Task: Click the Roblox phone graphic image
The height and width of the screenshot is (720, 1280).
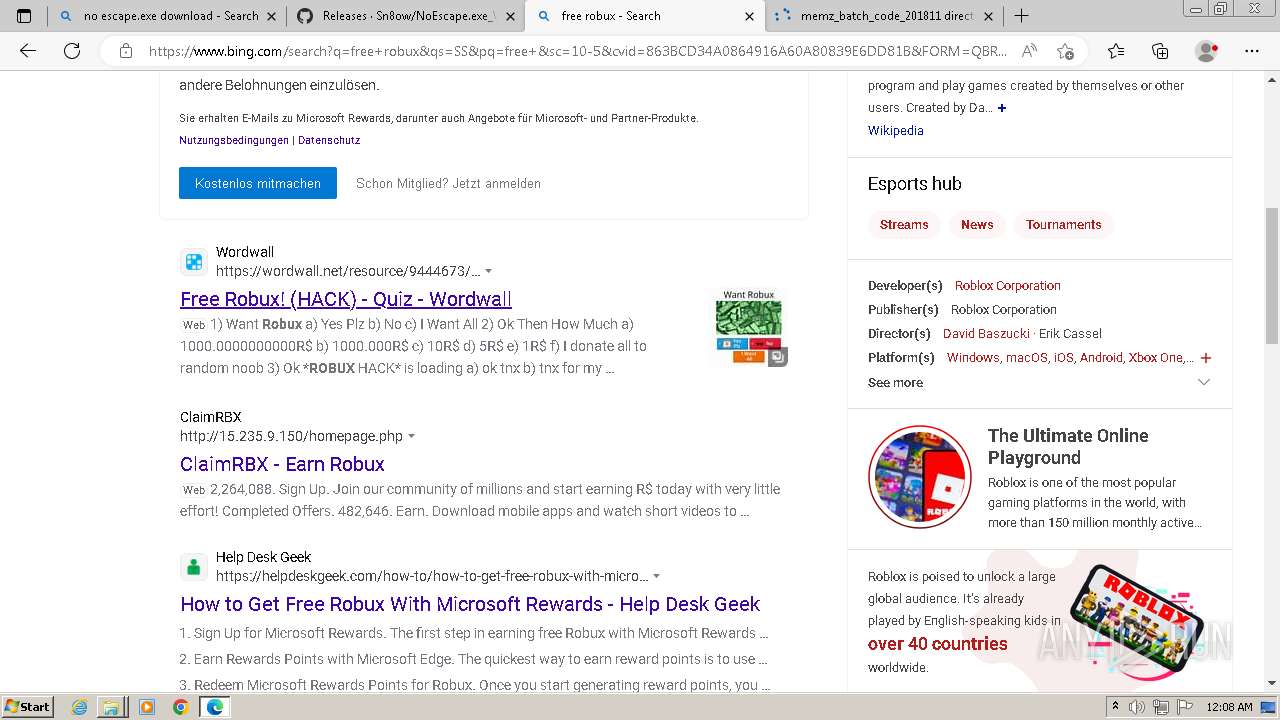Action: 1136,619
